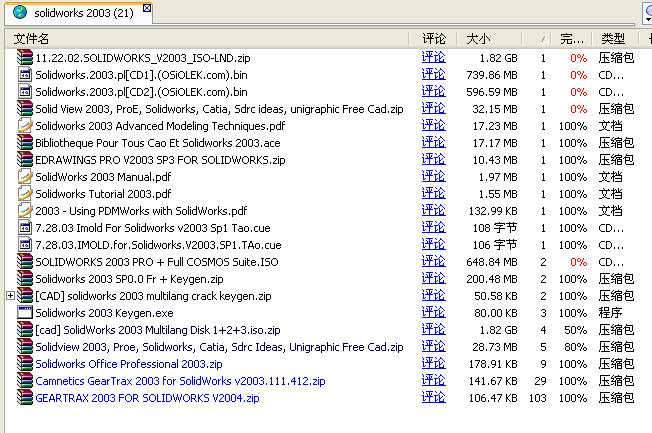The height and width of the screenshot is (433, 652).
Task: Click document icon of Advanced Modeling Techniques.pdf
Action: (25, 126)
